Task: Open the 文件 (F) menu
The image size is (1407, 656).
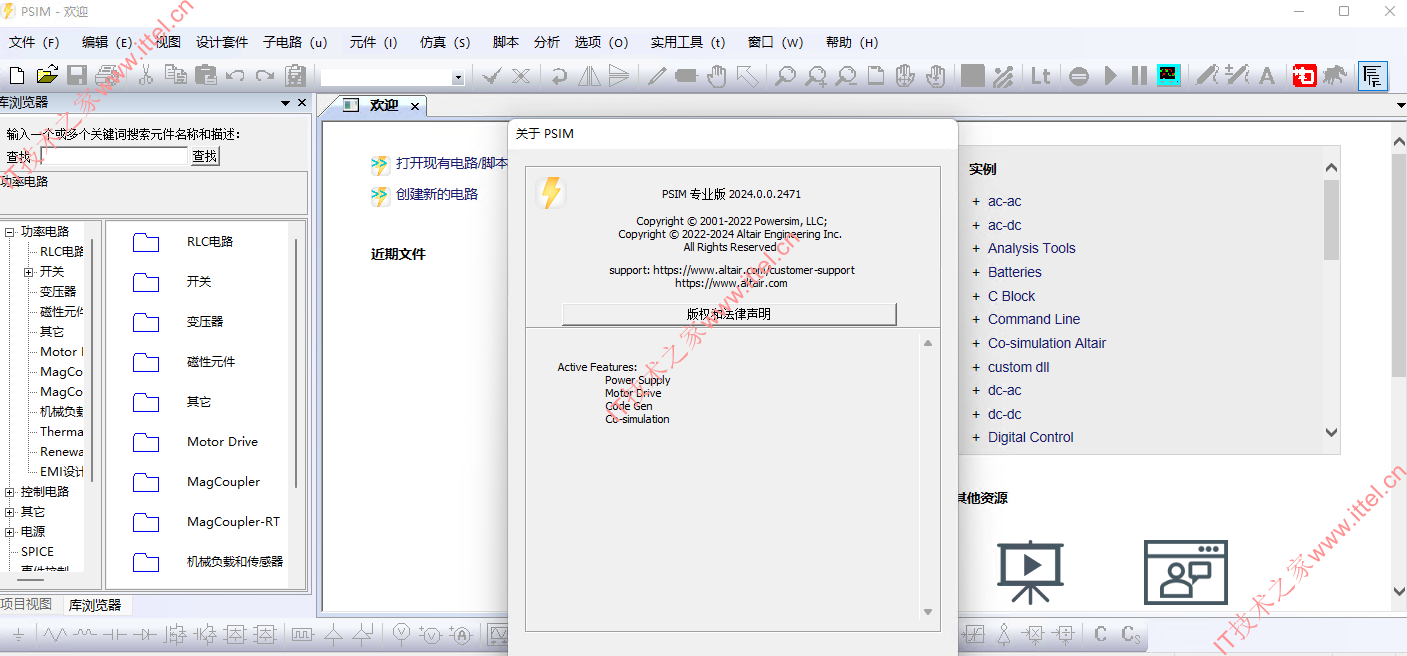Action: 34,42
